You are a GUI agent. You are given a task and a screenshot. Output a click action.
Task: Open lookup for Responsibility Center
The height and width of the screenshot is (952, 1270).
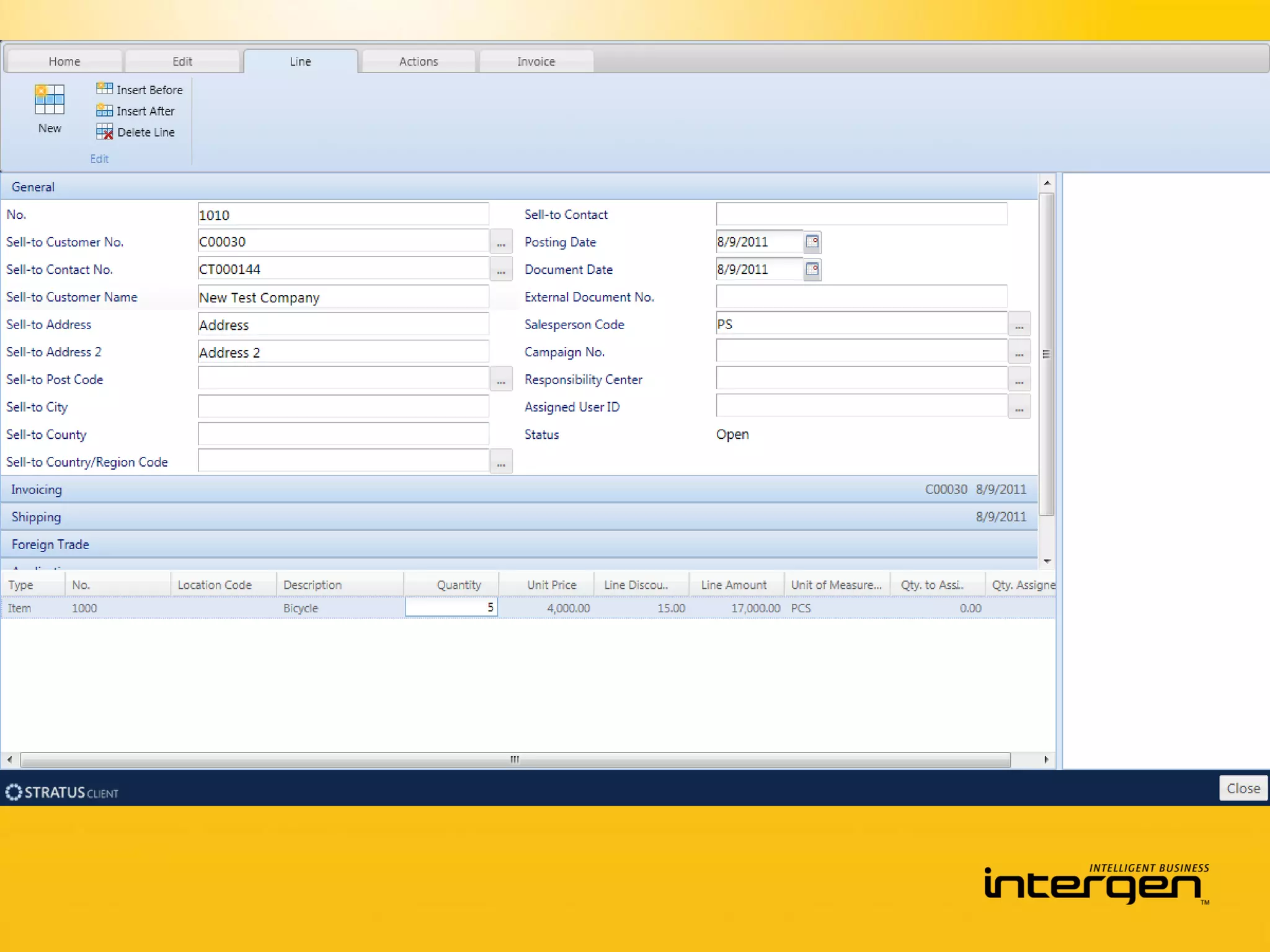[1019, 379]
